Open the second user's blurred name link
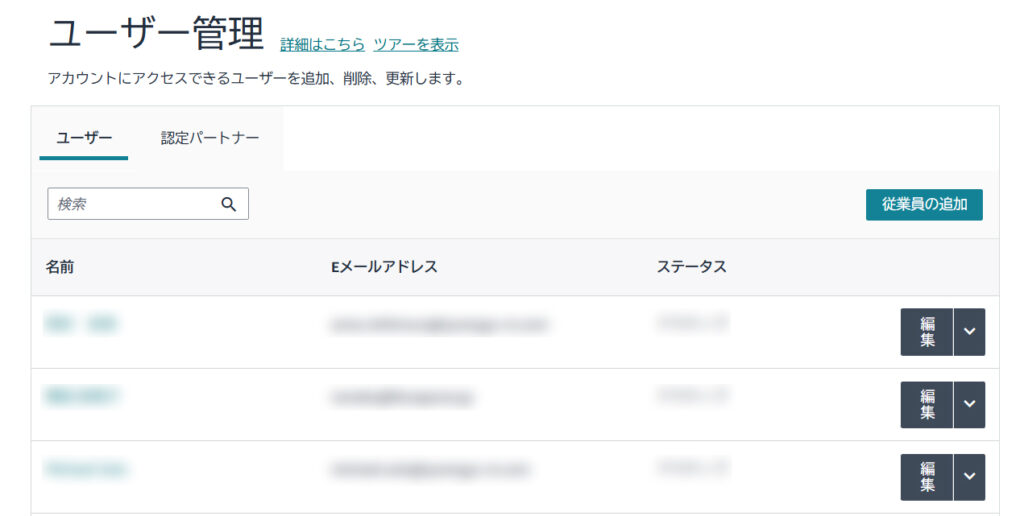The height and width of the screenshot is (516, 1024). tap(82, 397)
